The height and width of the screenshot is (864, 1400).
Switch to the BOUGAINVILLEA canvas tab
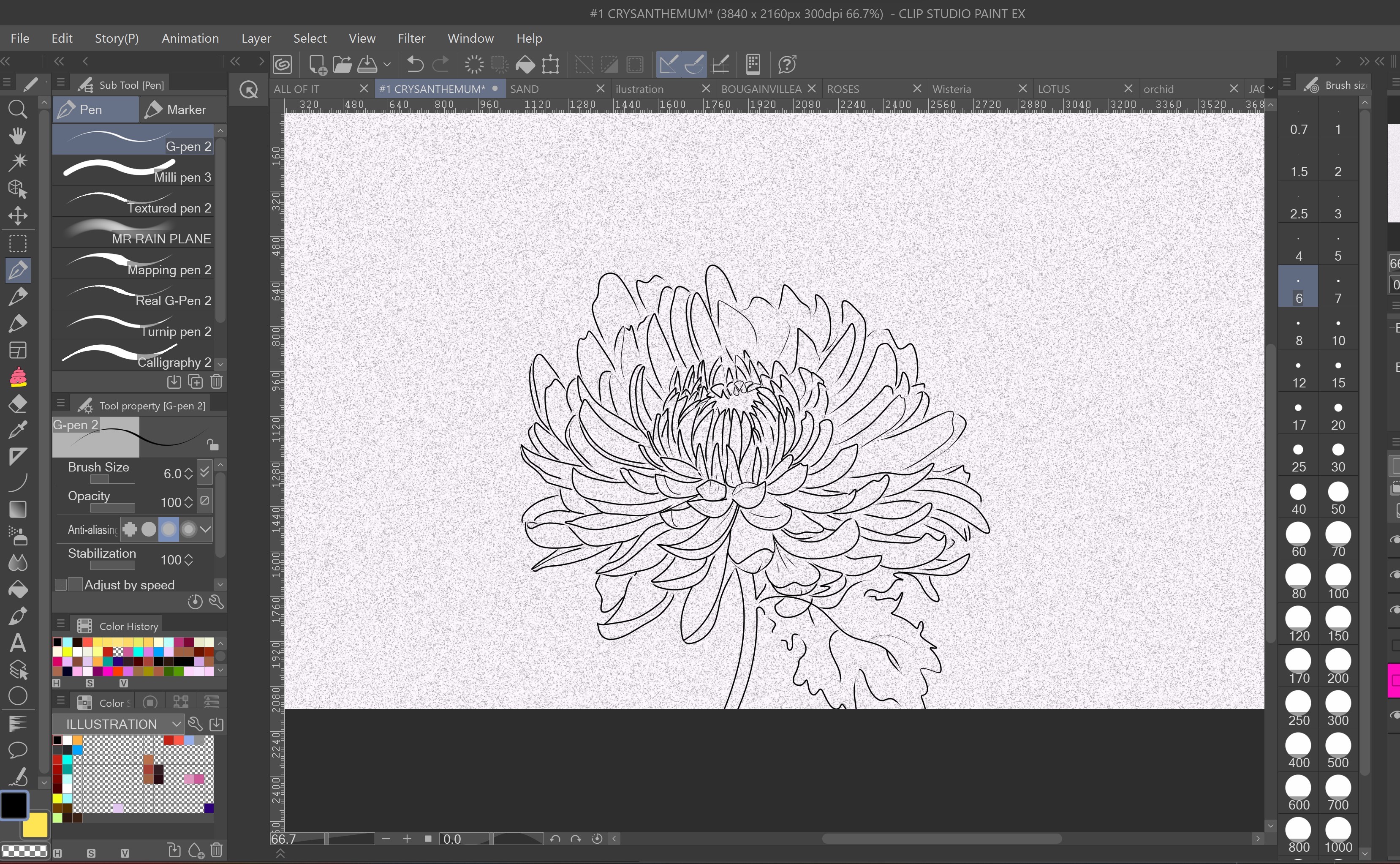coord(760,89)
